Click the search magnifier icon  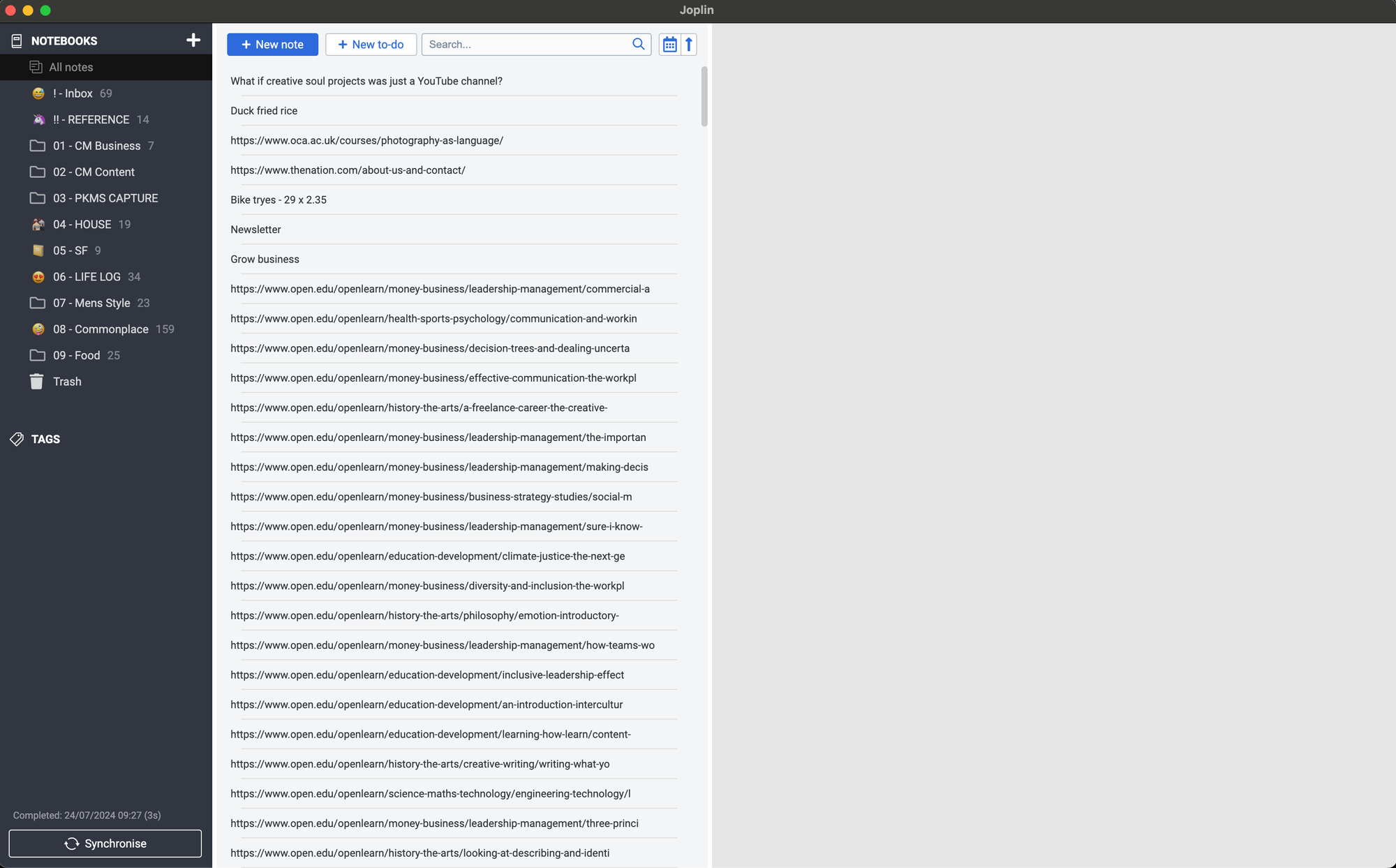637,44
